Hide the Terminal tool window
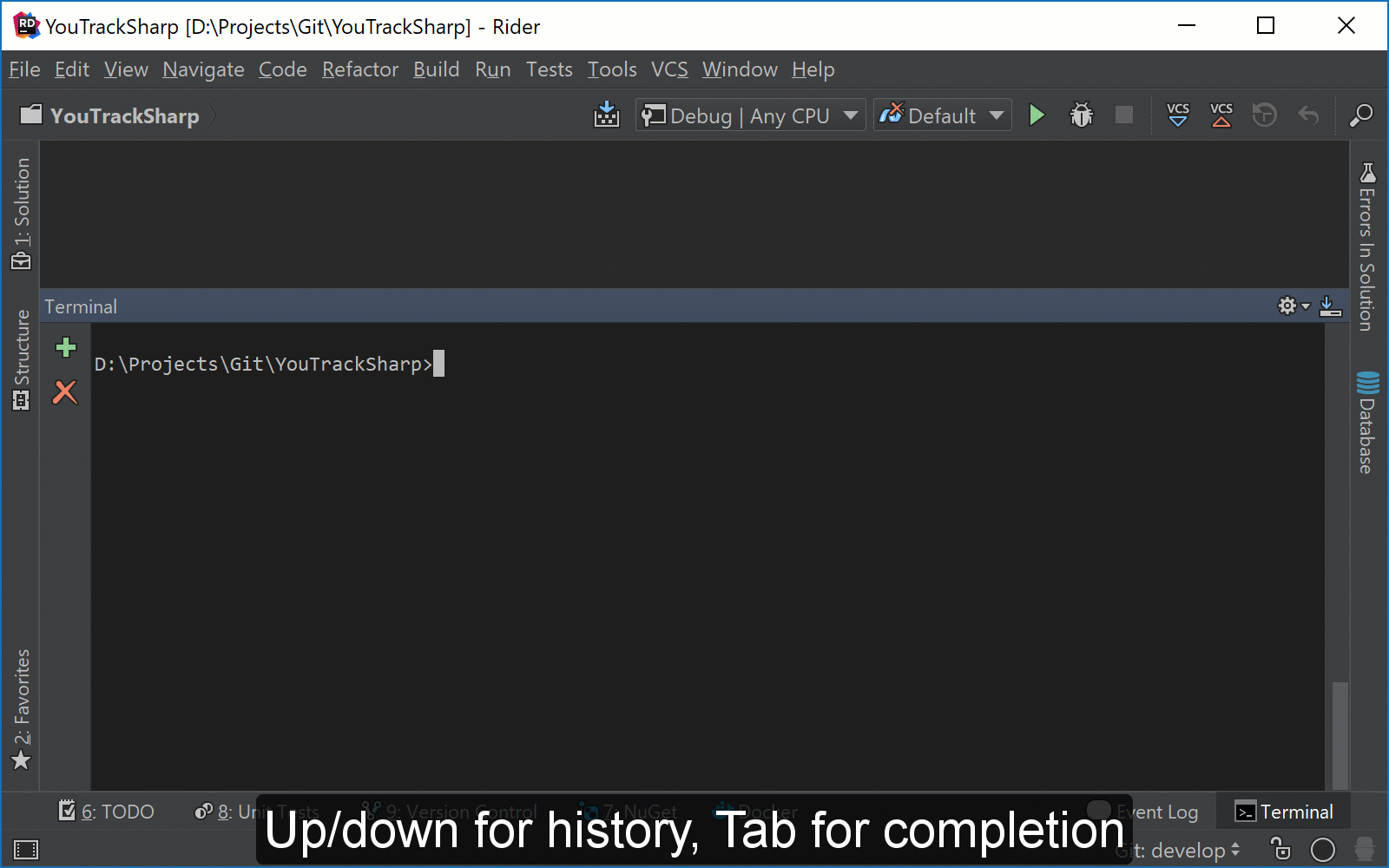Screen dimensions: 1389x868 point(1330,306)
